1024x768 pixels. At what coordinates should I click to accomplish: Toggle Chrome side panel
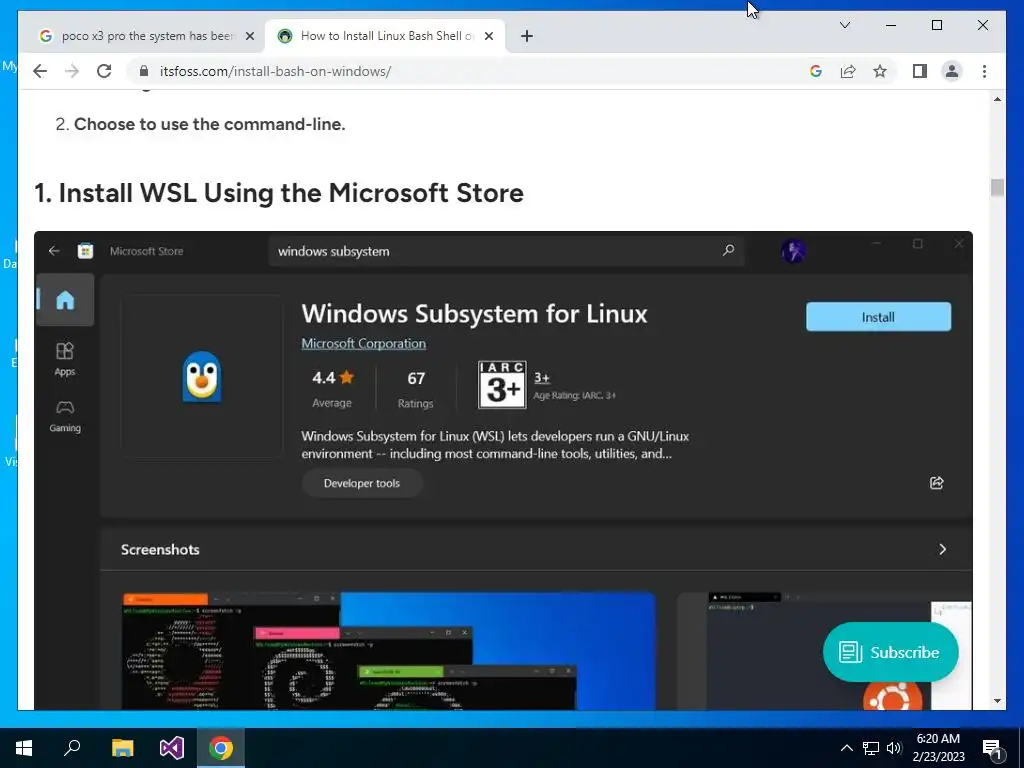(920, 71)
